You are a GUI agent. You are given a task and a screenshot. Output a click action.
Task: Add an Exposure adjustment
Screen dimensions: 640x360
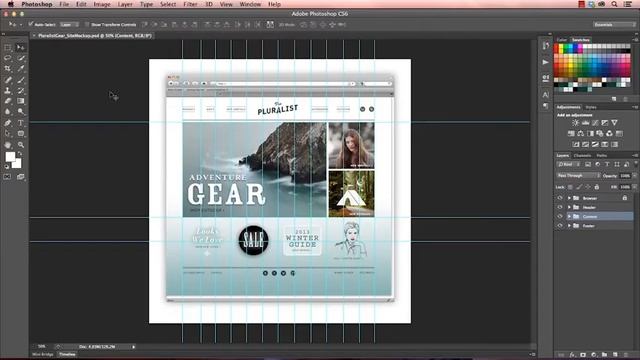click(604, 123)
